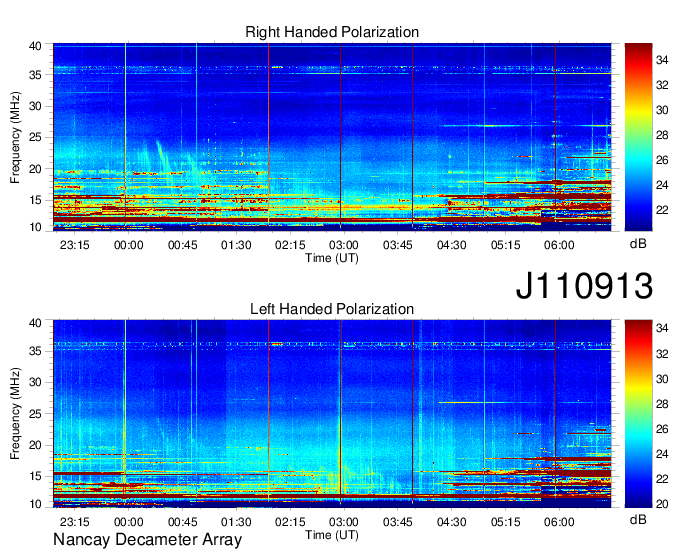Click the 15 MHz tick on Left Handed plot
The image size is (680, 552).
[x=35, y=476]
